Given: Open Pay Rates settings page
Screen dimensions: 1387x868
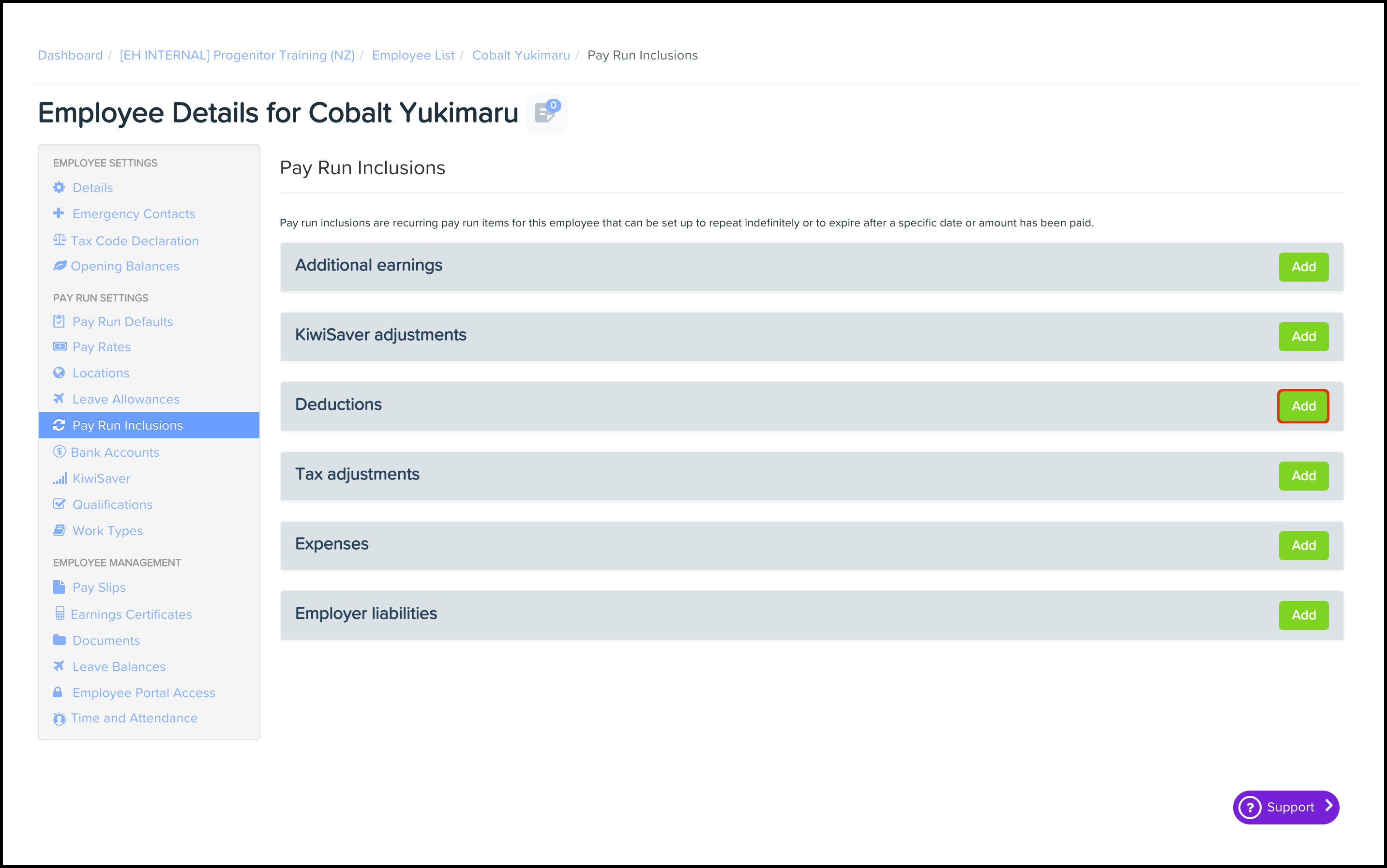Looking at the screenshot, I should point(102,347).
